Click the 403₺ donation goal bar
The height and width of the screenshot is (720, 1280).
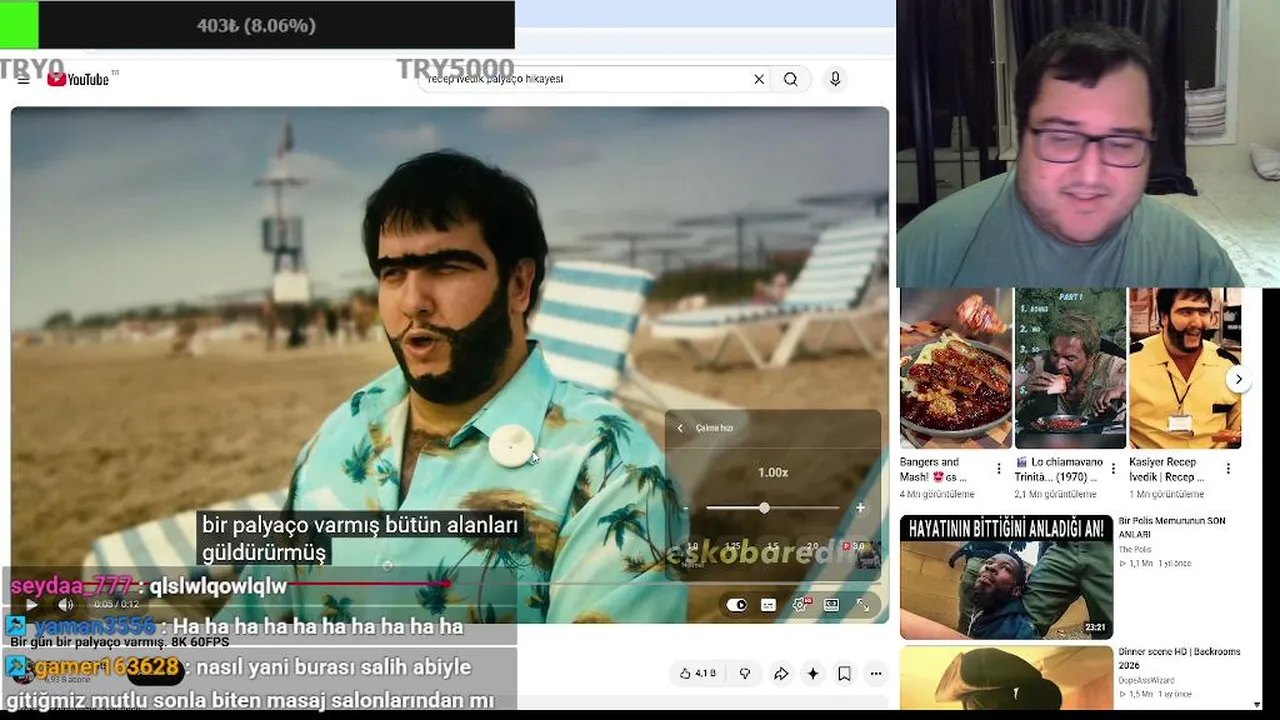(x=257, y=25)
